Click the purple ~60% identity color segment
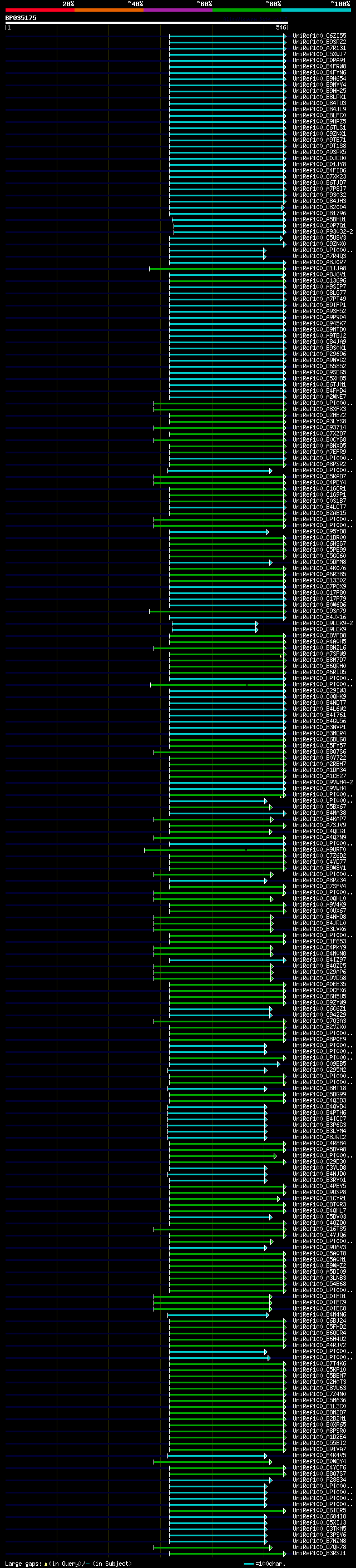The width and height of the screenshot is (356, 1568). coord(177,10)
